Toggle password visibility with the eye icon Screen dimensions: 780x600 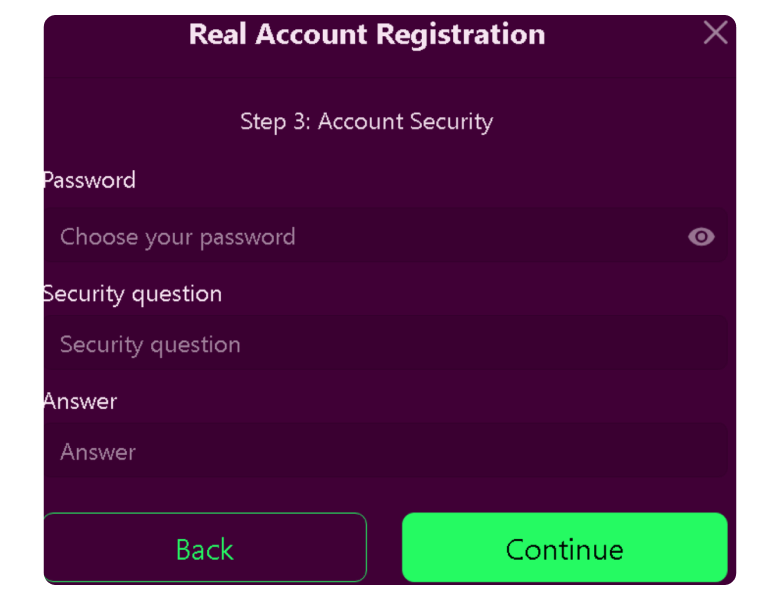point(701,237)
